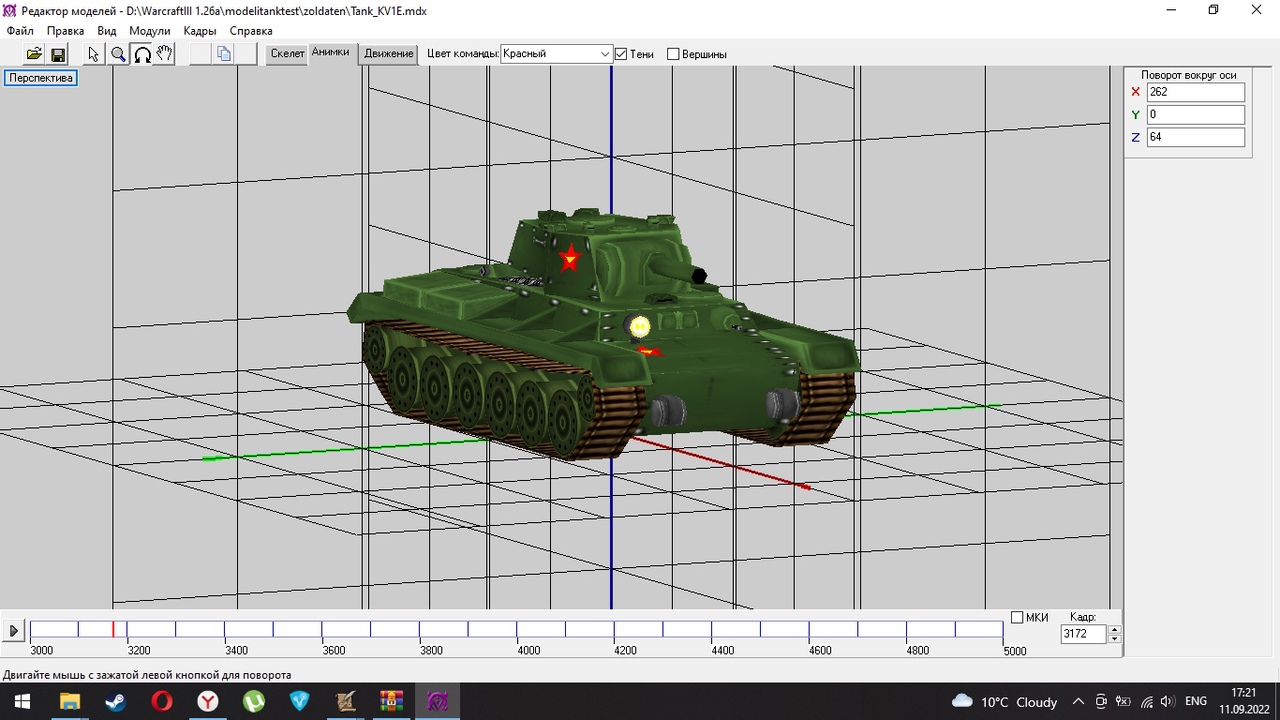Switch the ENG input language

tap(1195, 701)
